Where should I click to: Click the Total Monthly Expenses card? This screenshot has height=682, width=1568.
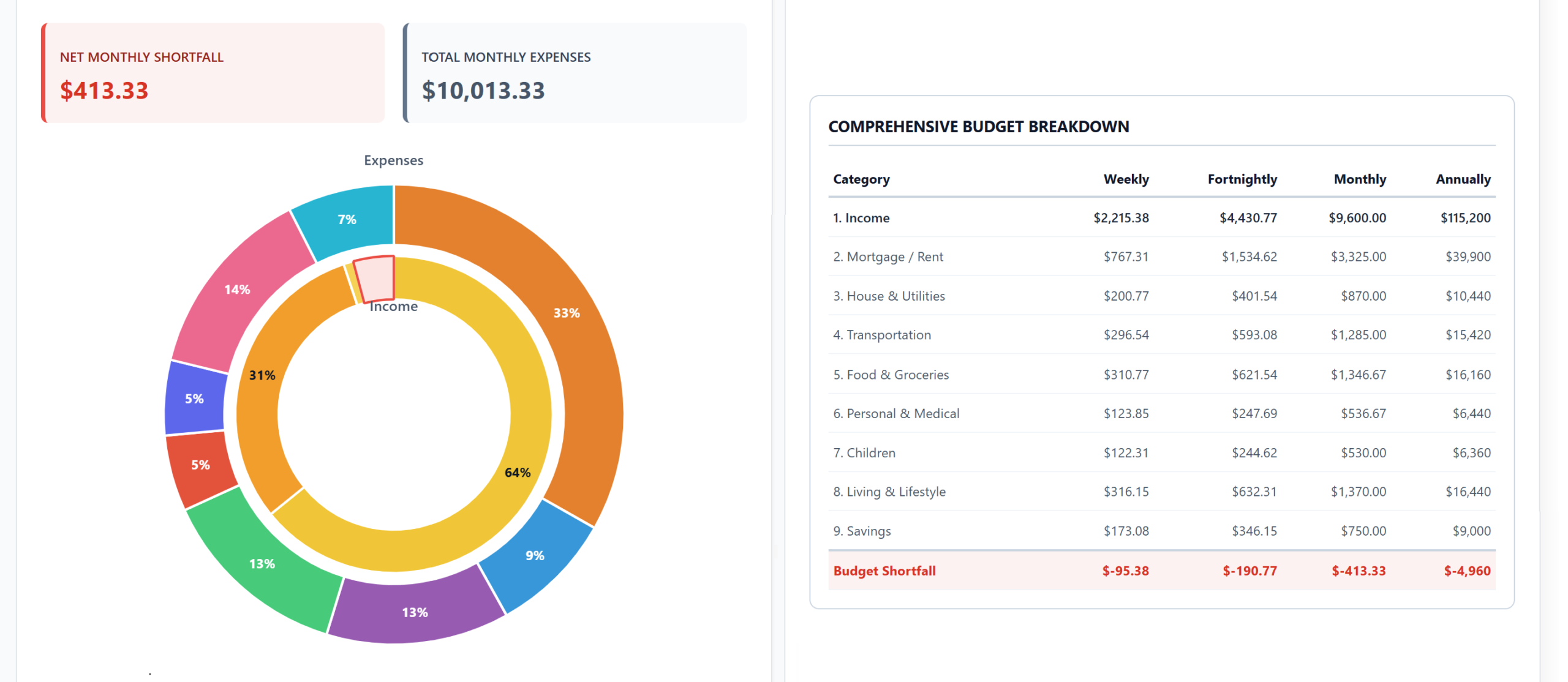(575, 73)
